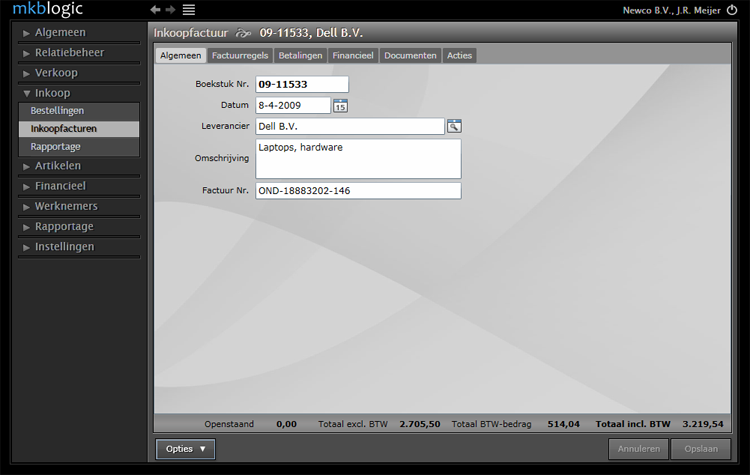Click the supplier search lookup icon
This screenshot has width=750, height=475.
(454, 126)
